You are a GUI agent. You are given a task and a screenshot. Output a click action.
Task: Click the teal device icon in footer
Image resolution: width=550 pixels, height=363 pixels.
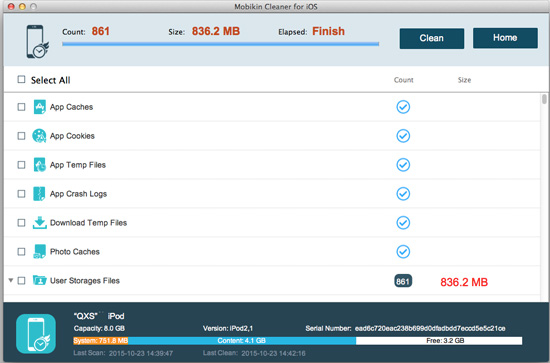point(36,334)
